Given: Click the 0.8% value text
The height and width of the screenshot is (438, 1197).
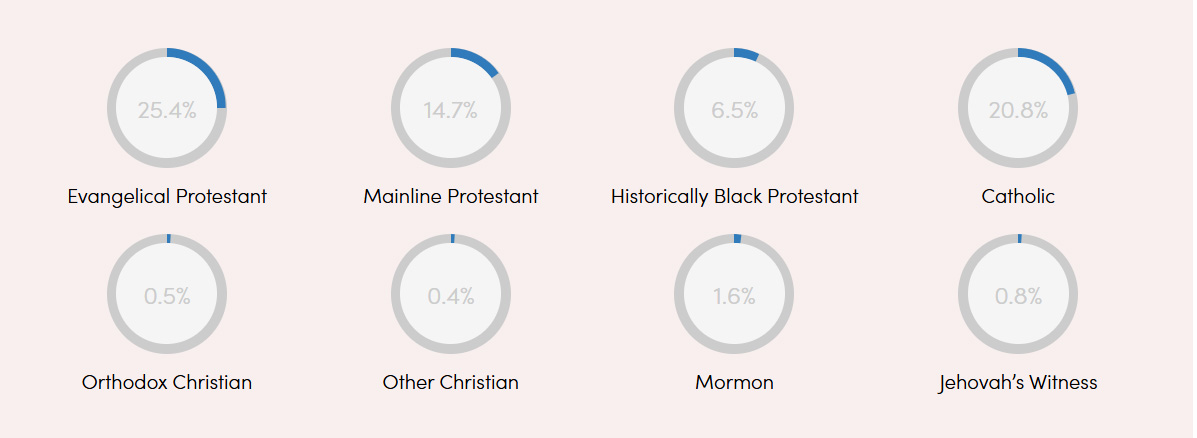Looking at the screenshot, I should 1018,296.
